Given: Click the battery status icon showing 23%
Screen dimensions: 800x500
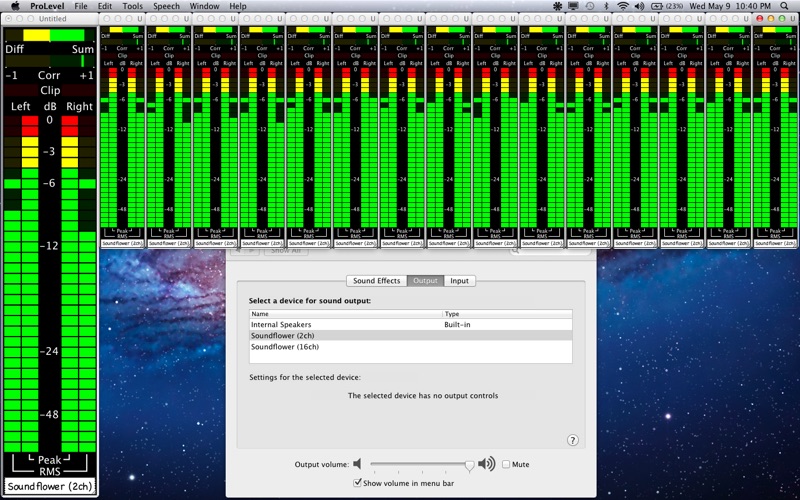Looking at the screenshot, I should (666, 6).
